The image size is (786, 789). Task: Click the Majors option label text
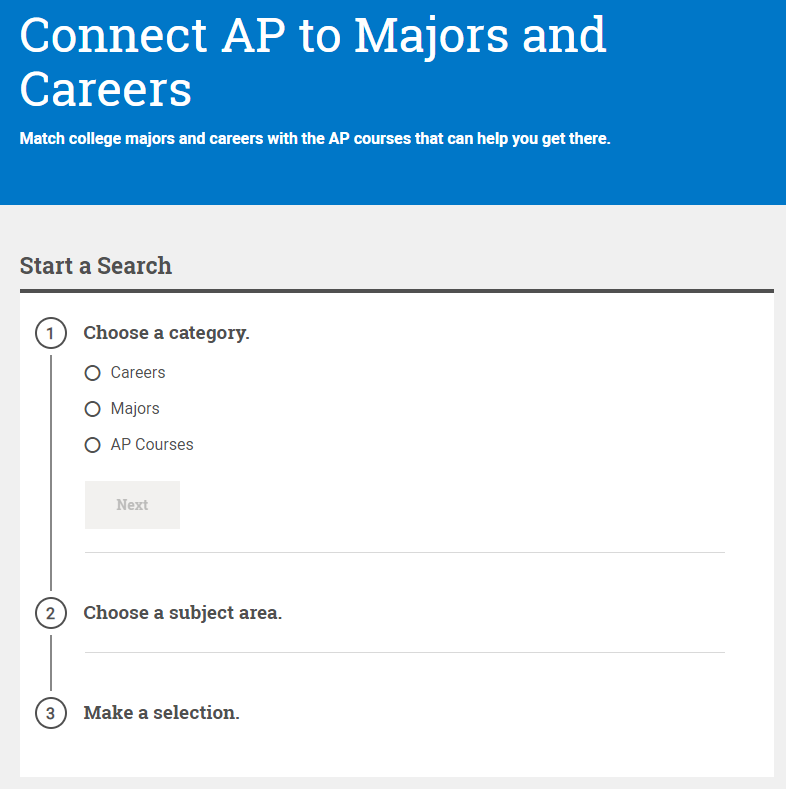coord(135,409)
